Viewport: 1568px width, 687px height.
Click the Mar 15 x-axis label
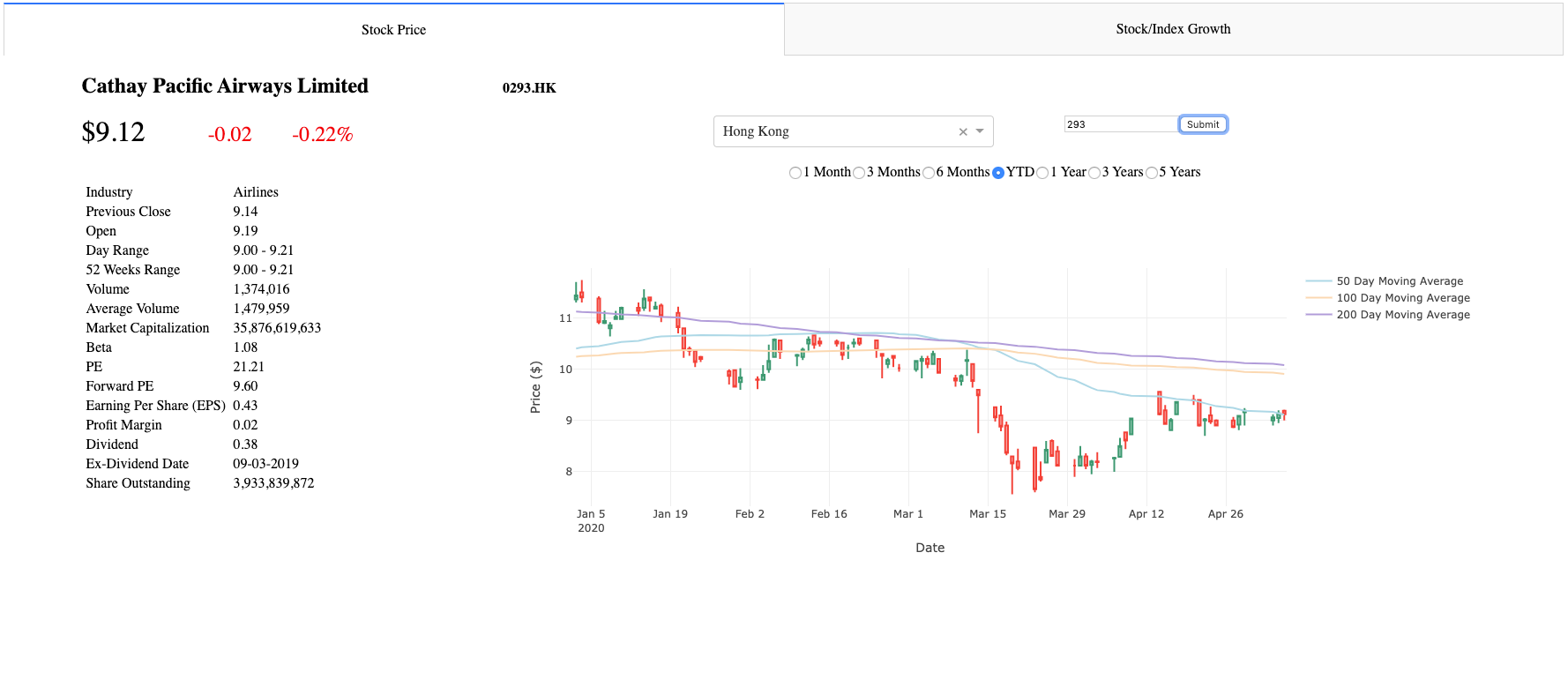click(x=988, y=514)
